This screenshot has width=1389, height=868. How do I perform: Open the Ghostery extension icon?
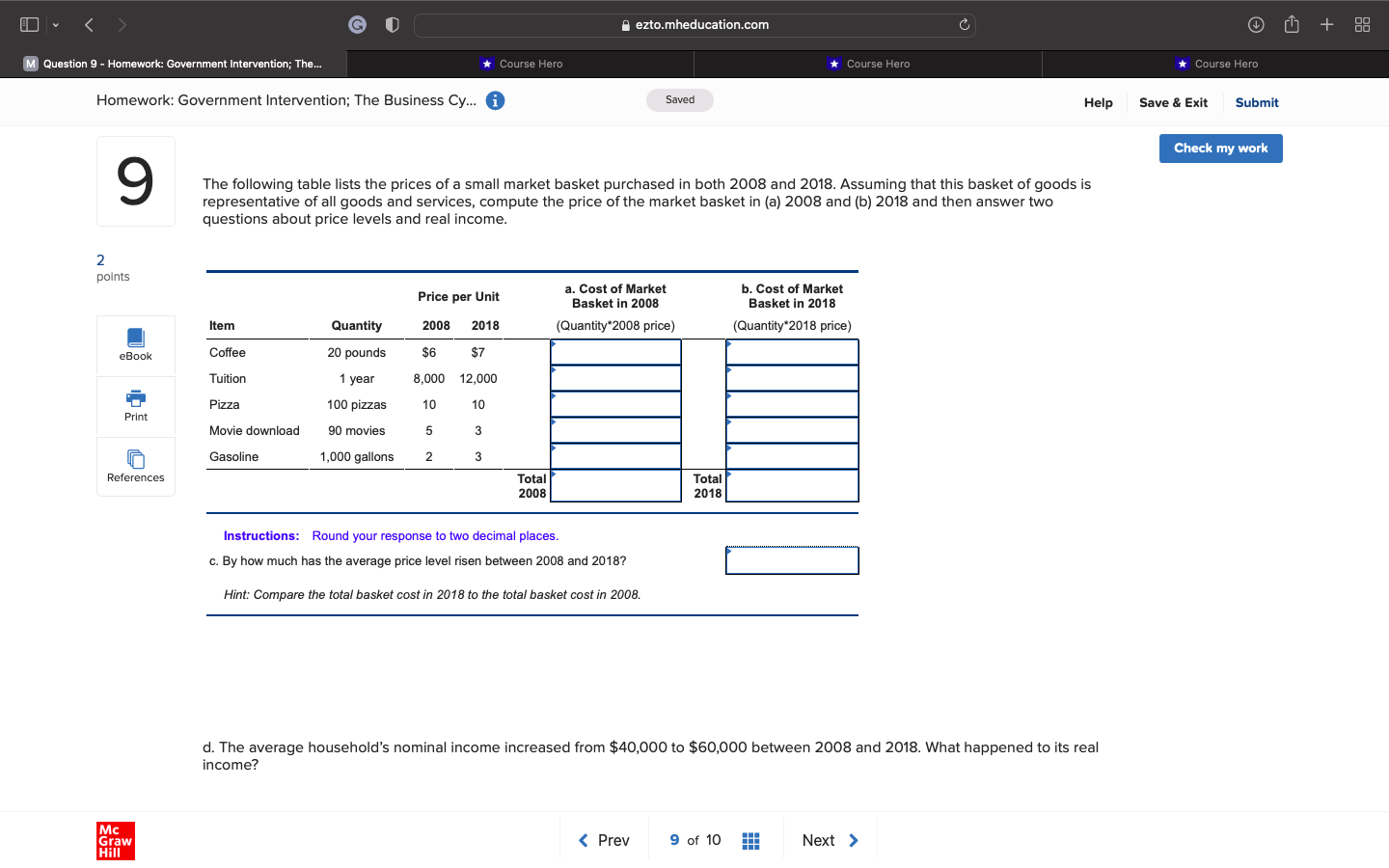tap(357, 24)
